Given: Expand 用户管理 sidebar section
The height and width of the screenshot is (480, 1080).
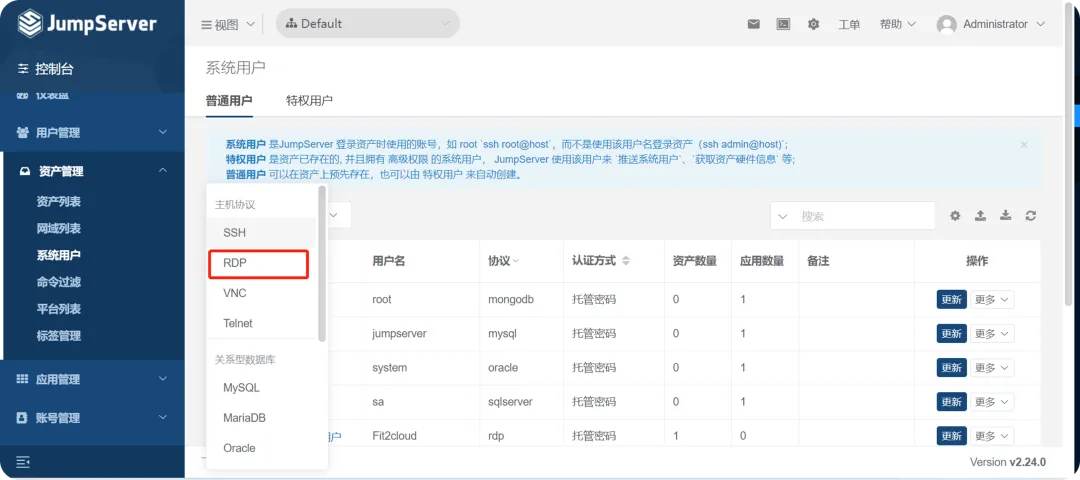Looking at the screenshot, I should tap(92, 132).
